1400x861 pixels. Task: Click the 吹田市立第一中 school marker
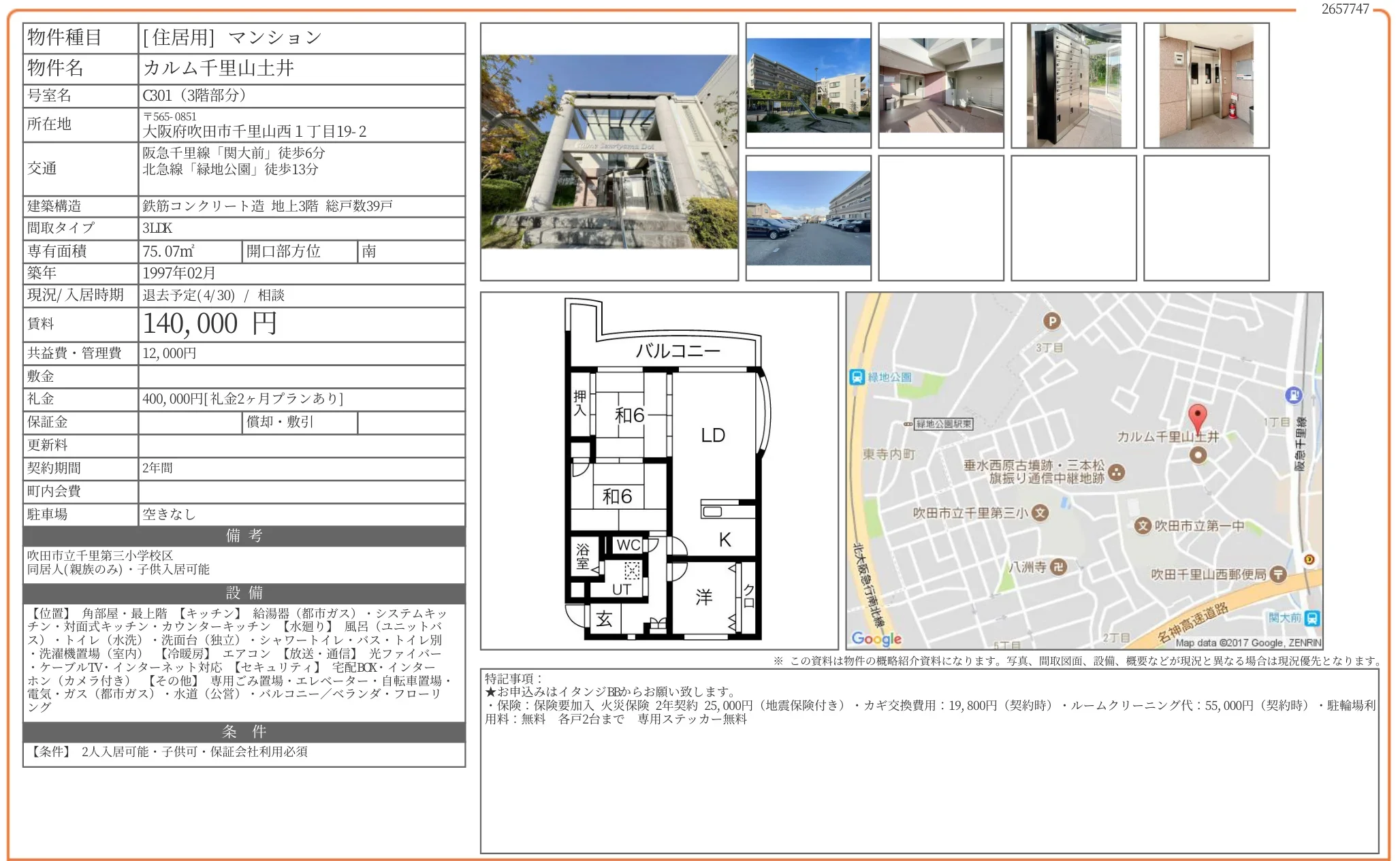[x=1143, y=525]
